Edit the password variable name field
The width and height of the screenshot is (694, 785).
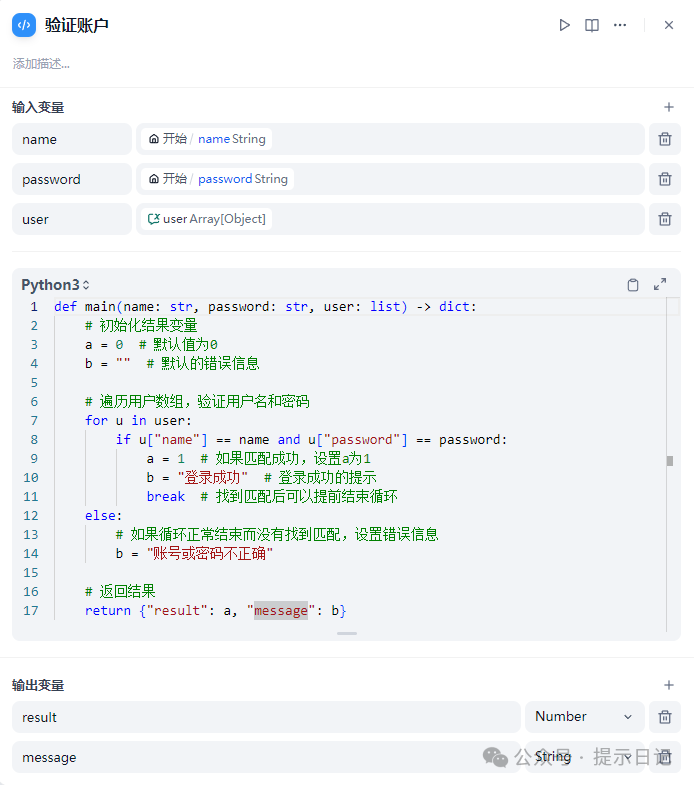(x=72, y=179)
